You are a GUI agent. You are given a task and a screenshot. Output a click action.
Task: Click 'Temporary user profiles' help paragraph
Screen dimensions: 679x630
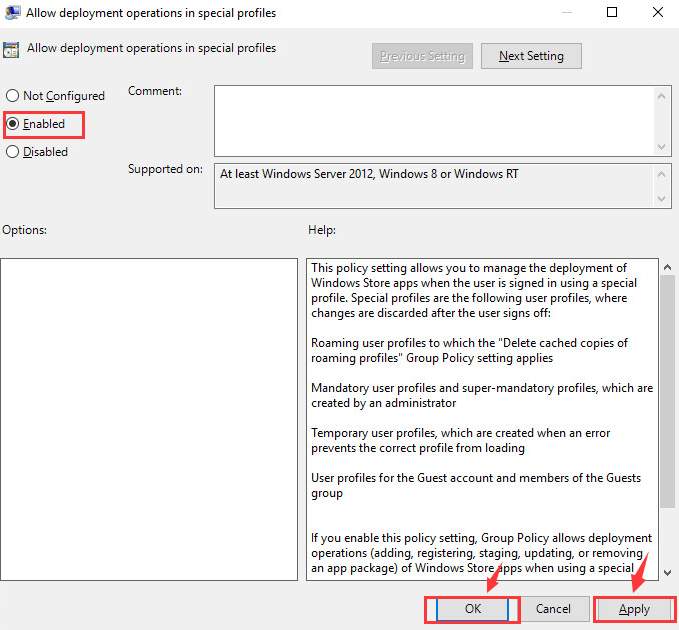[460, 440]
